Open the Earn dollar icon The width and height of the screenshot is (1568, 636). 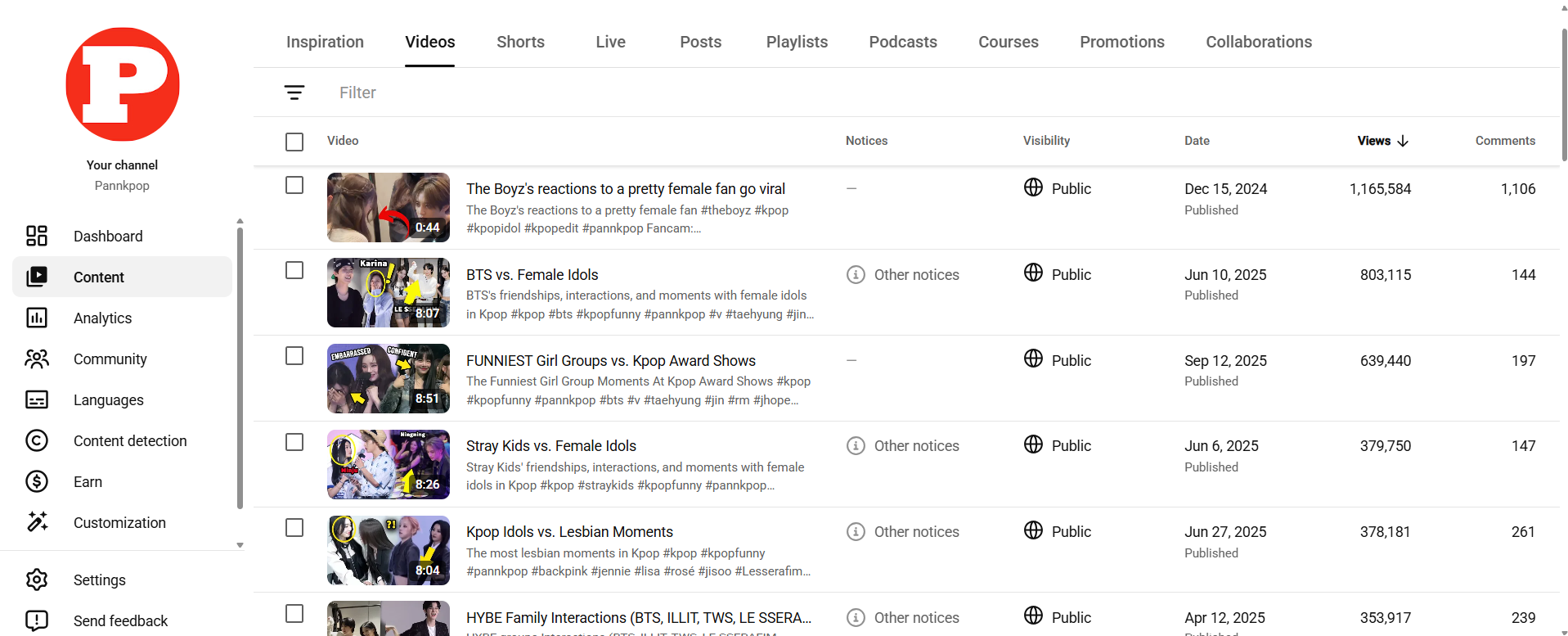pos(37,481)
